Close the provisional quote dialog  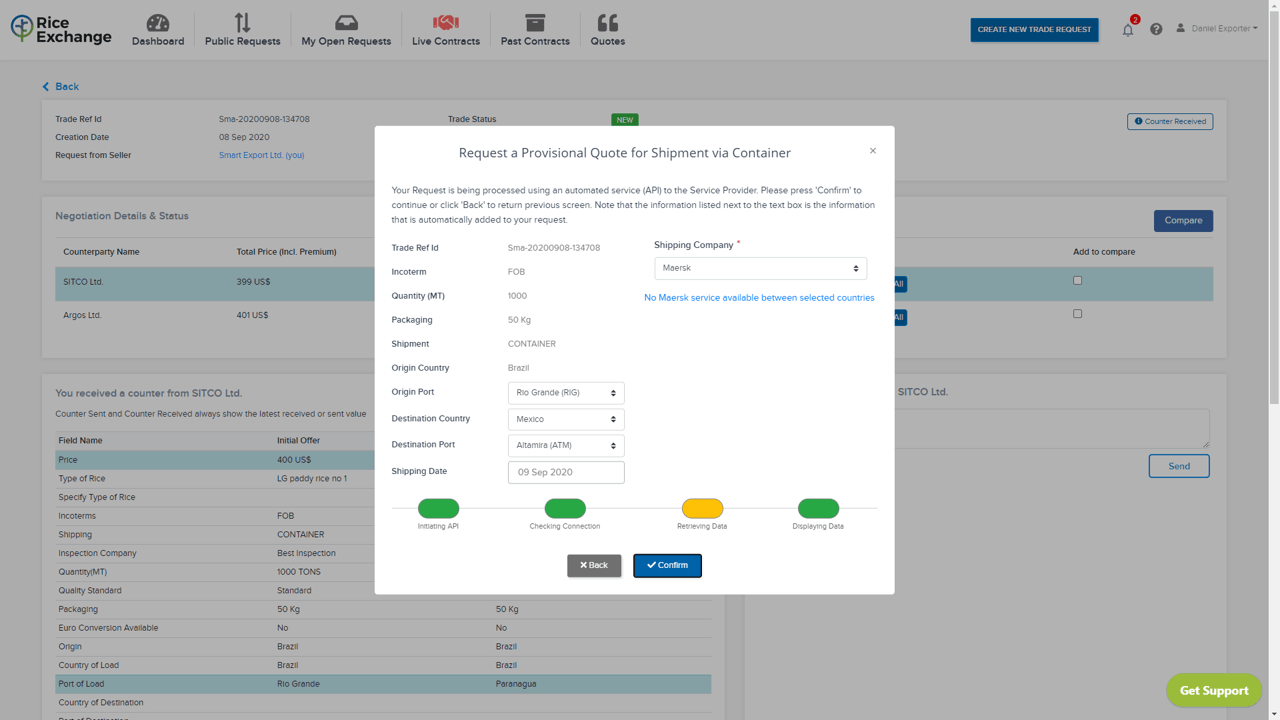tap(873, 151)
